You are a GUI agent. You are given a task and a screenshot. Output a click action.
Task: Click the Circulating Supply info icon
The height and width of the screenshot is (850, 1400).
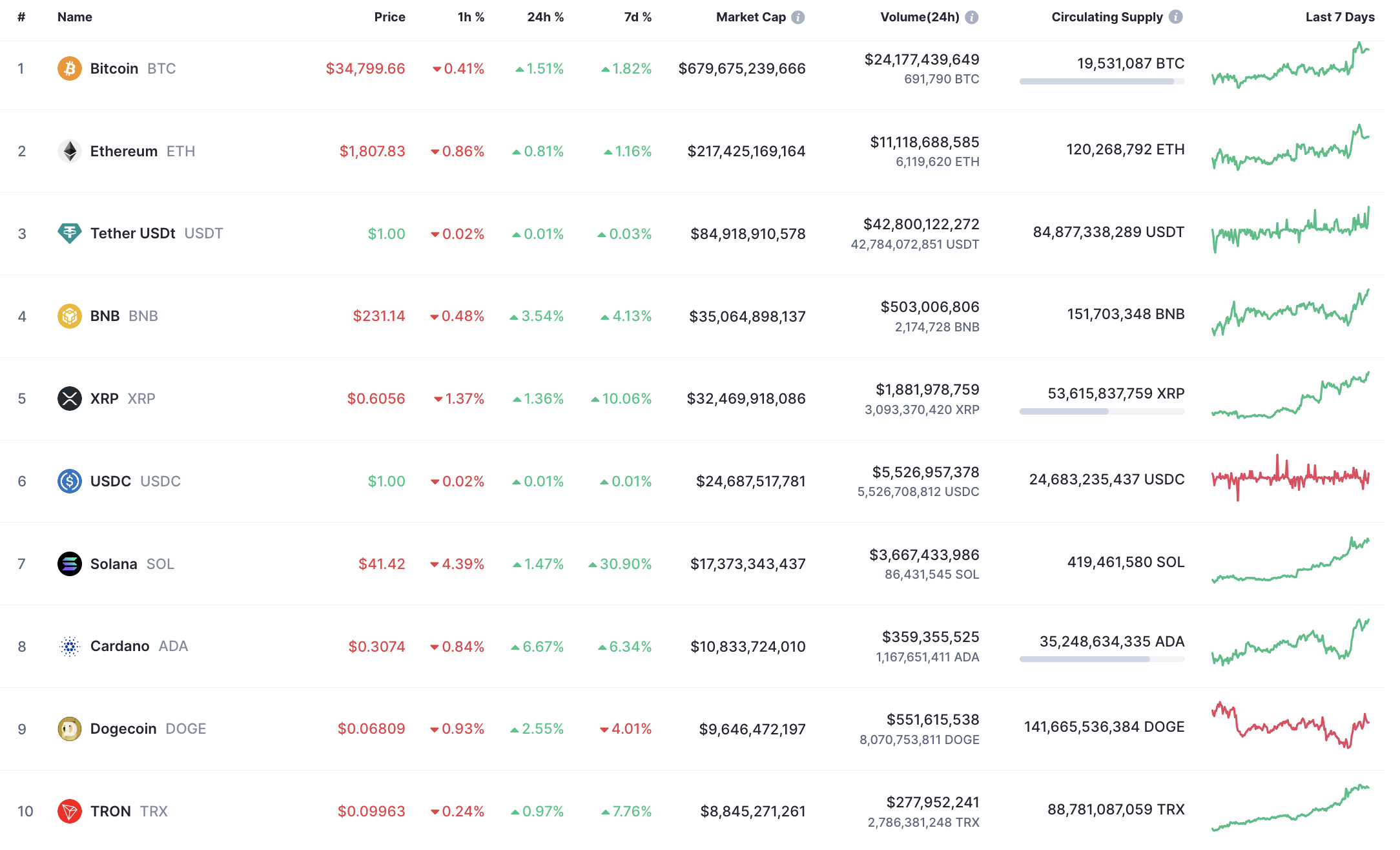click(x=1176, y=17)
